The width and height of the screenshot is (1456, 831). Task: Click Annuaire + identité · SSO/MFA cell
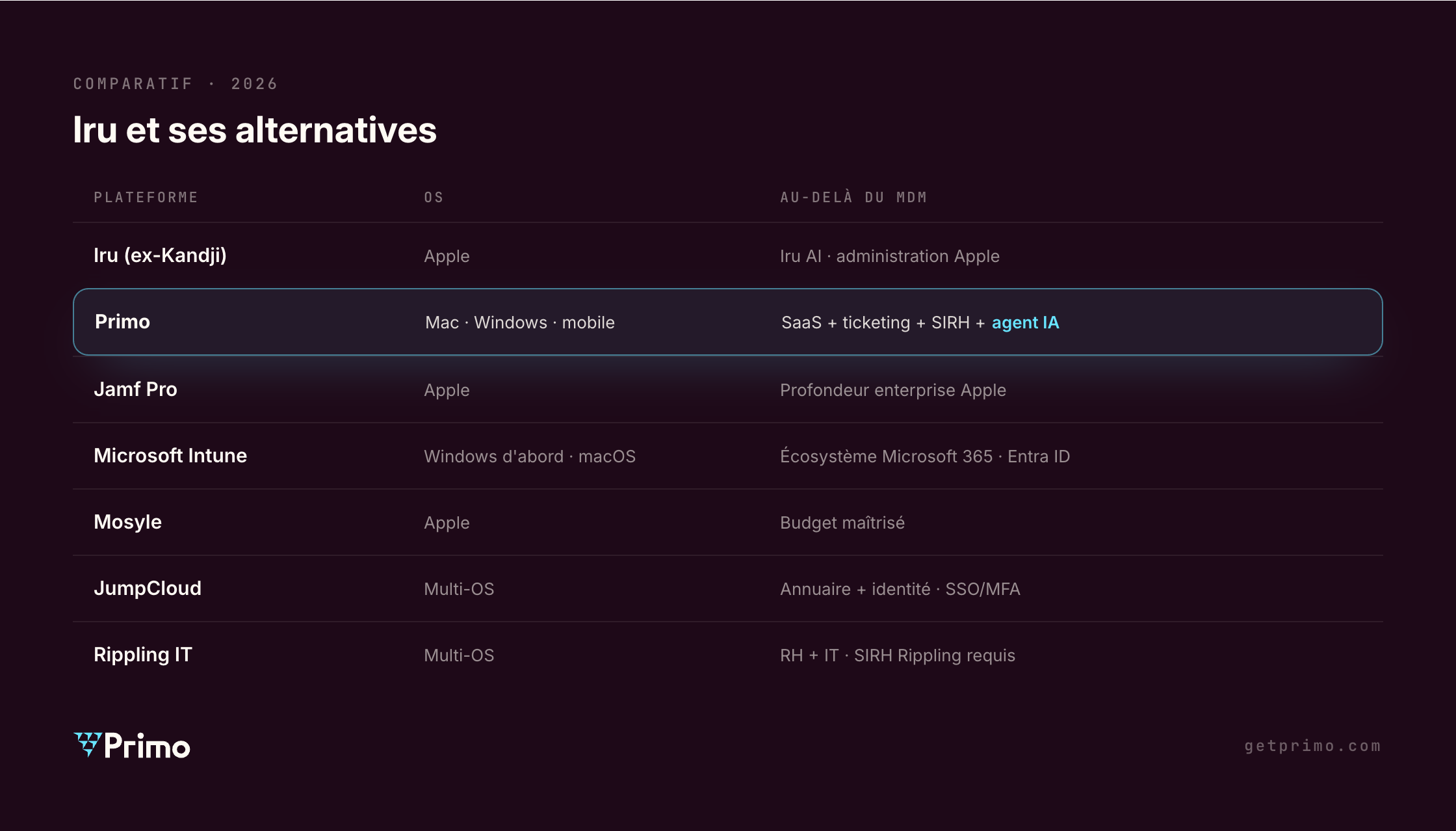[x=900, y=589]
